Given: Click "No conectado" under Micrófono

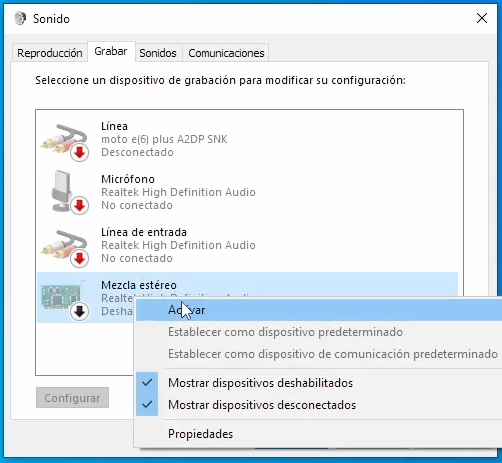Looking at the screenshot, I should pos(137,205).
